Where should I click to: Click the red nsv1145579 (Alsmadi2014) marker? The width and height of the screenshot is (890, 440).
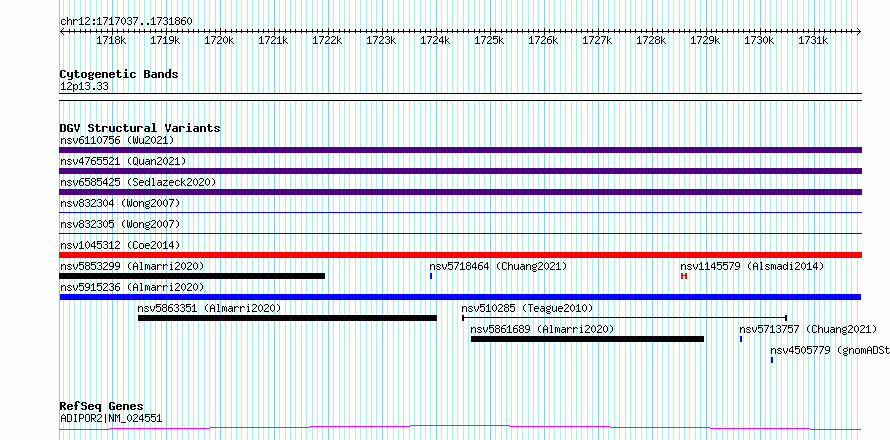tap(684, 276)
